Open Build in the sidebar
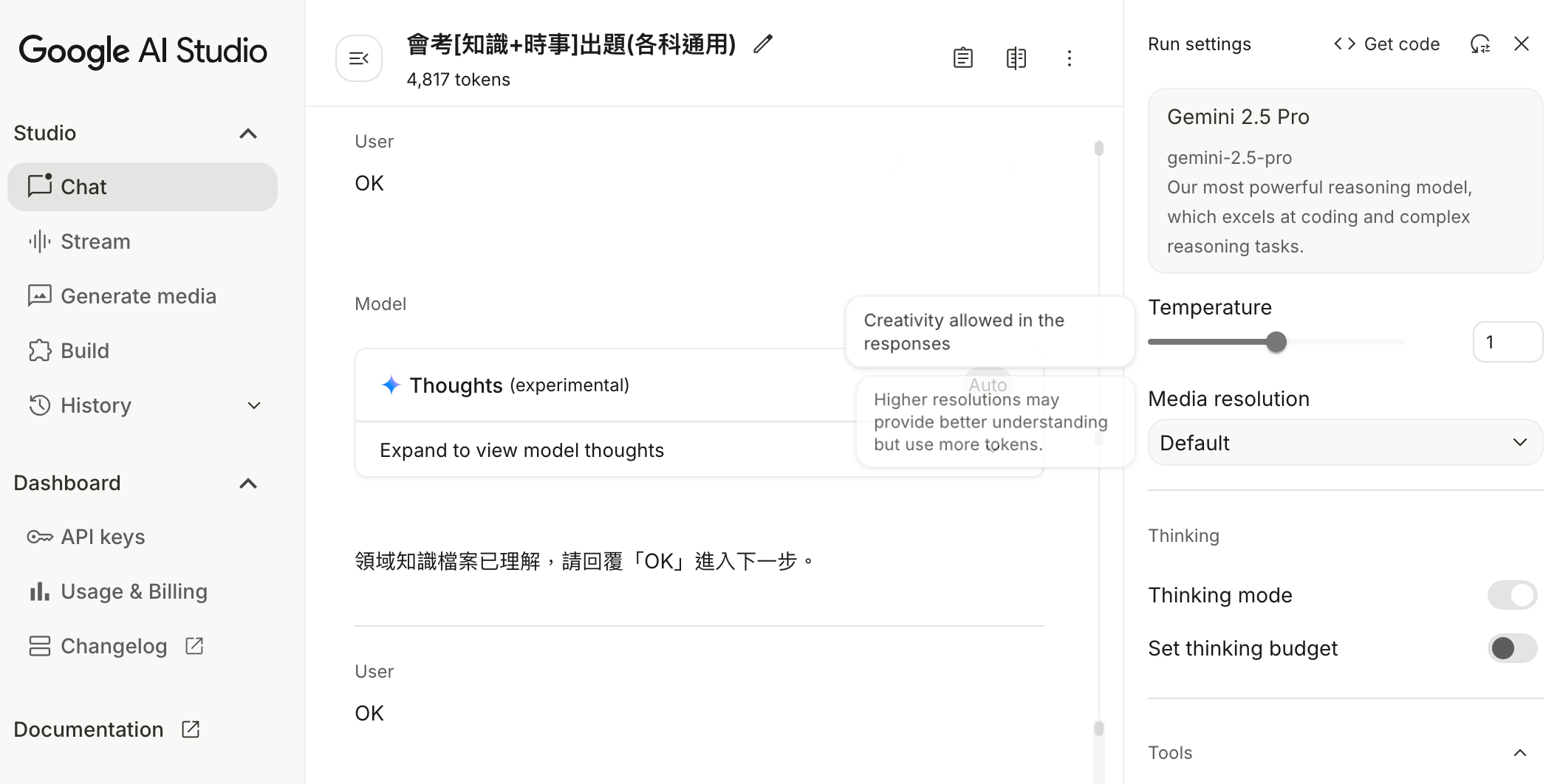The height and width of the screenshot is (784, 1560). 143,351
